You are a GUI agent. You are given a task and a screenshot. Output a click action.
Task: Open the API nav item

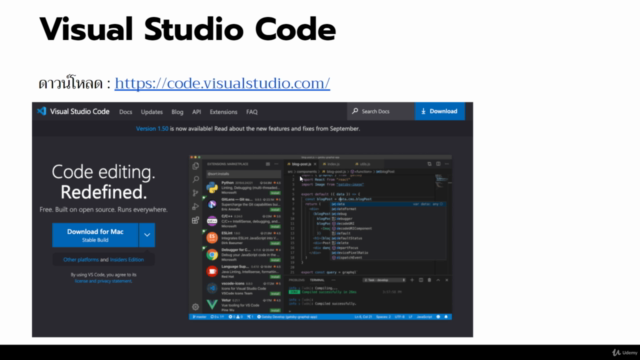(196, 112)
